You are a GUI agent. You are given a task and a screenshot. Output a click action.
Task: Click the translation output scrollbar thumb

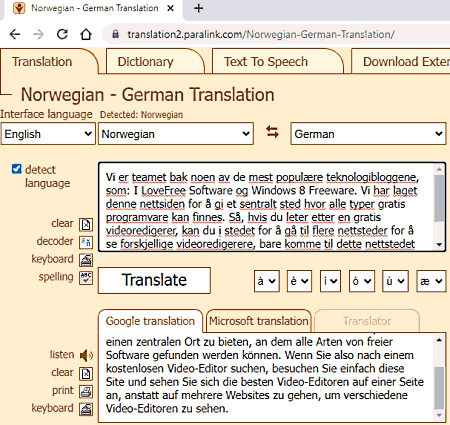(x=439, y=387)
